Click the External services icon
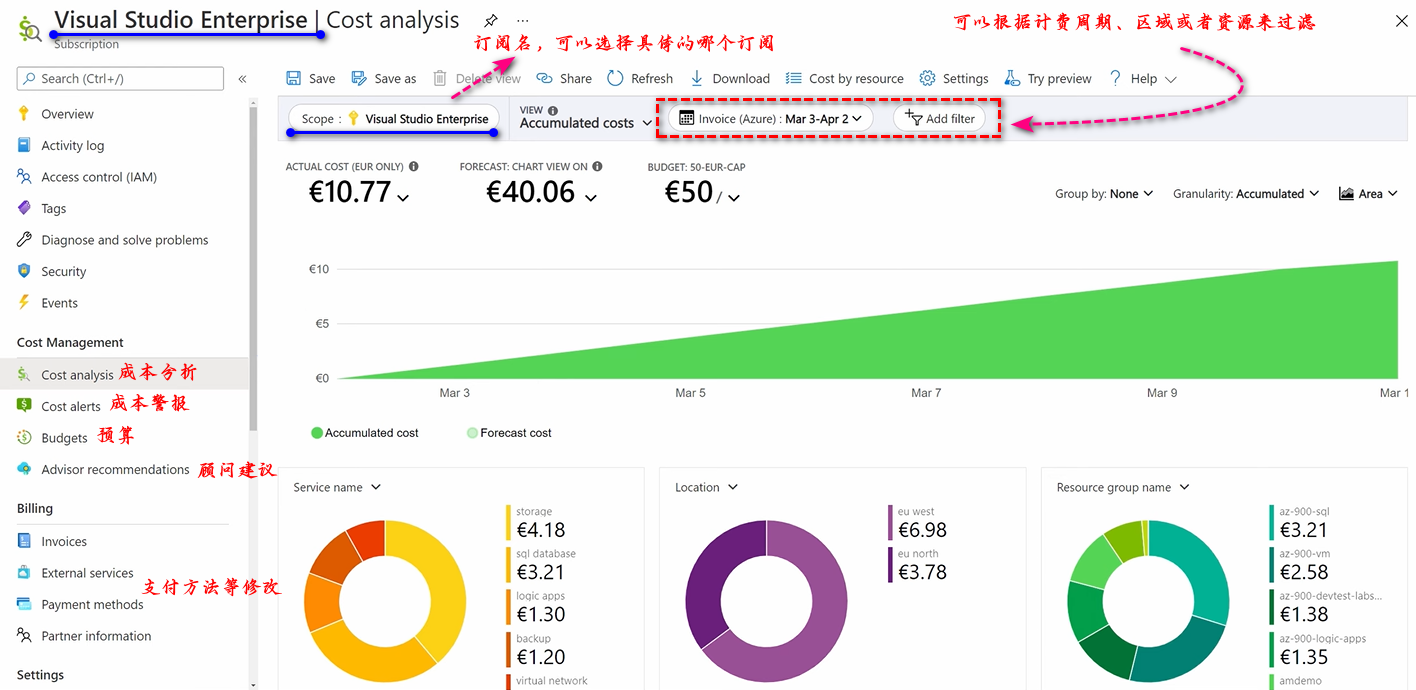This screenshot has height=690, width=1416. coord(24,573)
